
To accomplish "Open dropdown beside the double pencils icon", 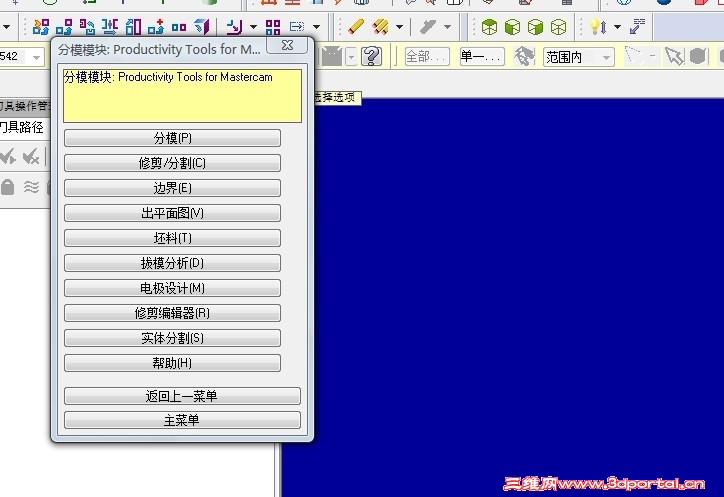I will pos(400,27).
